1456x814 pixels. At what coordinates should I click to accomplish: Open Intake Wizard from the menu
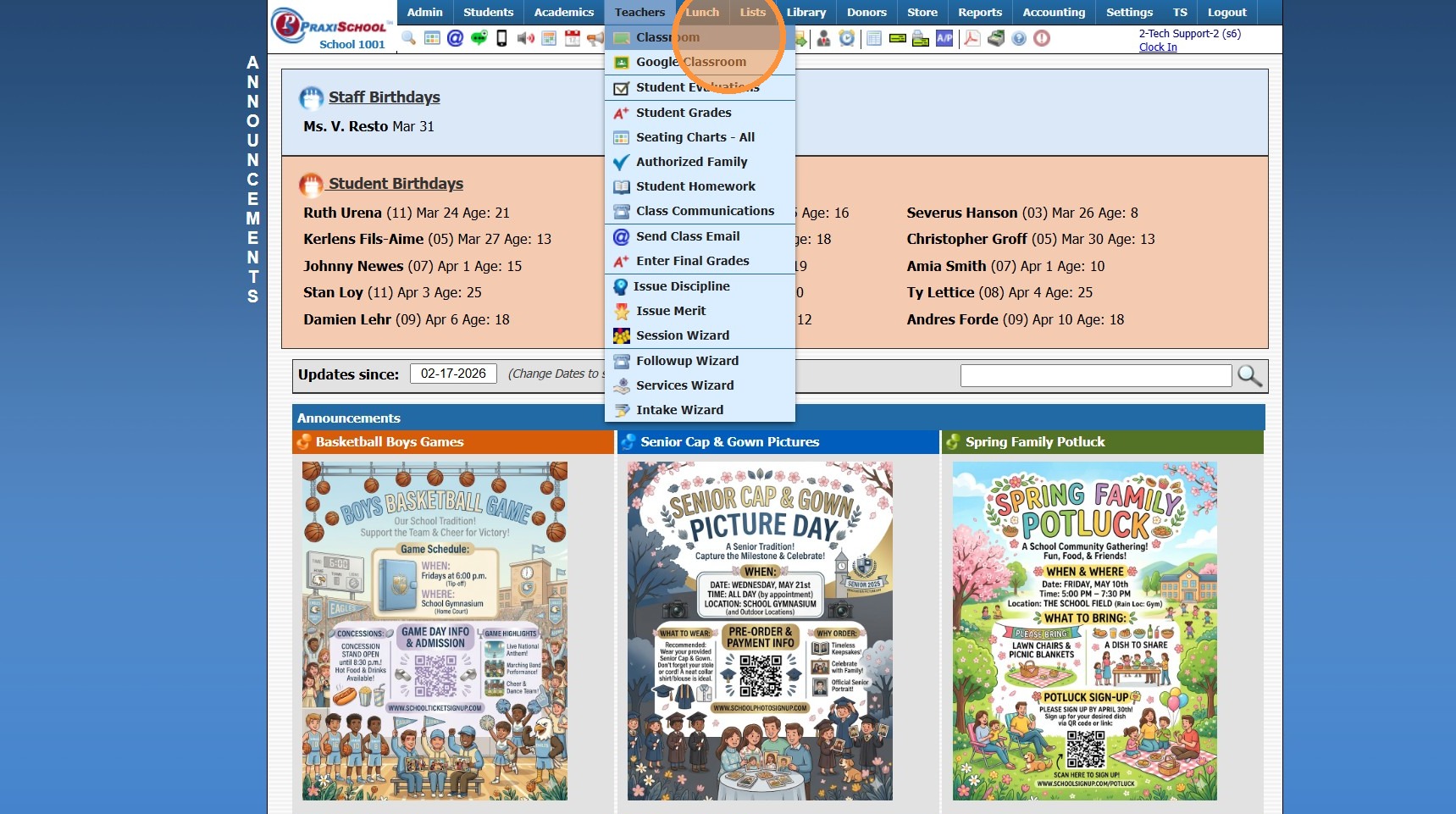coord(700,410)
